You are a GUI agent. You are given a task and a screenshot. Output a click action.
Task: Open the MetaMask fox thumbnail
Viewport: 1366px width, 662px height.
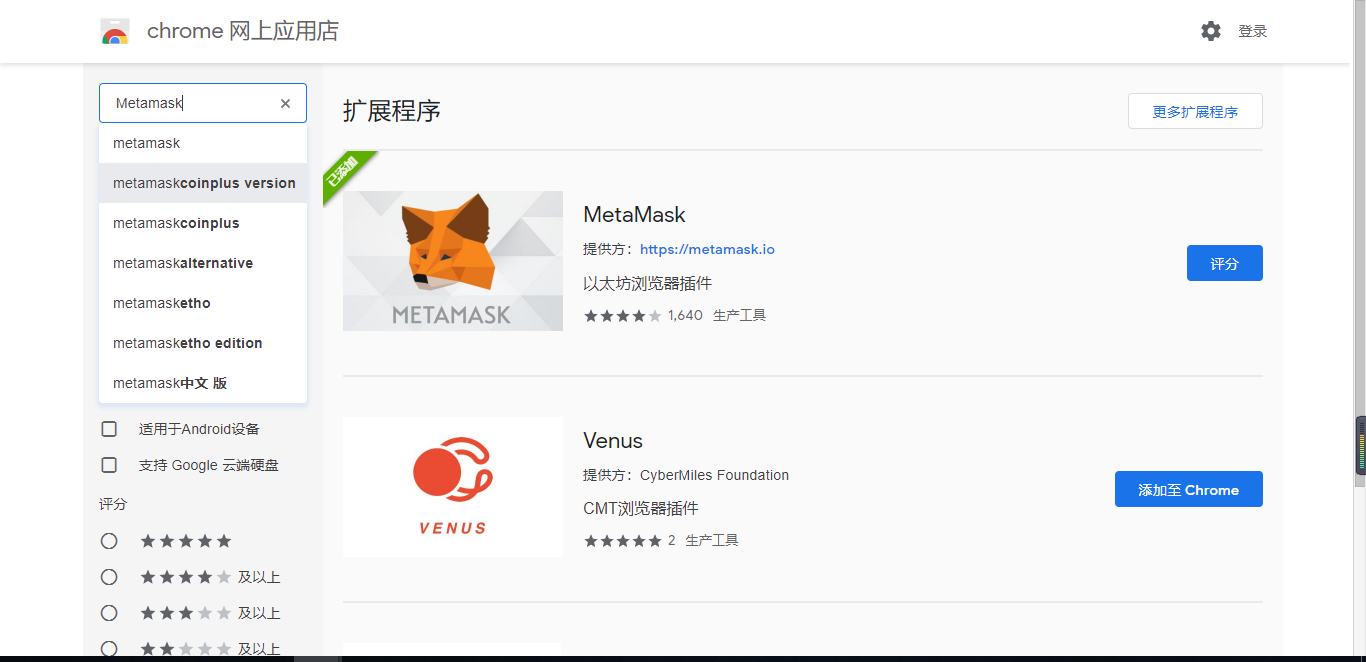tap(453, 261)
